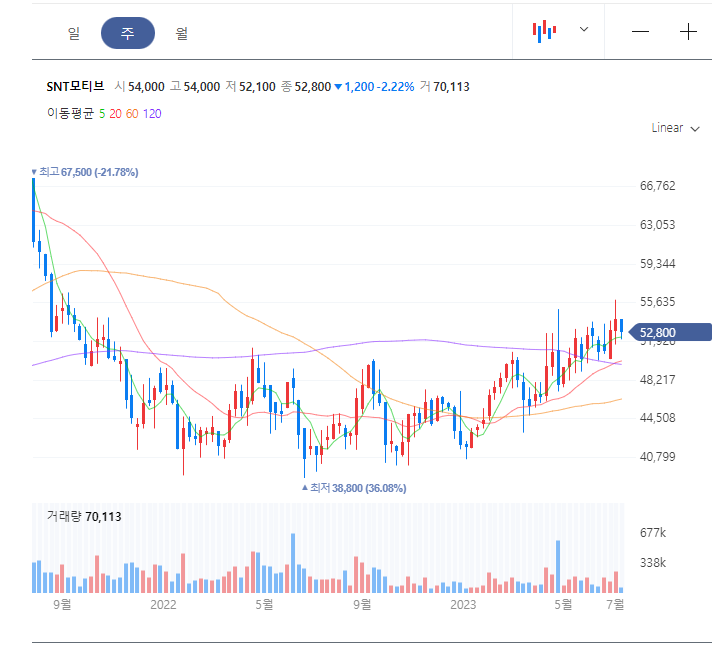Click the 7월 date axis label
This screenshot has height=645, width=721.
615,604
